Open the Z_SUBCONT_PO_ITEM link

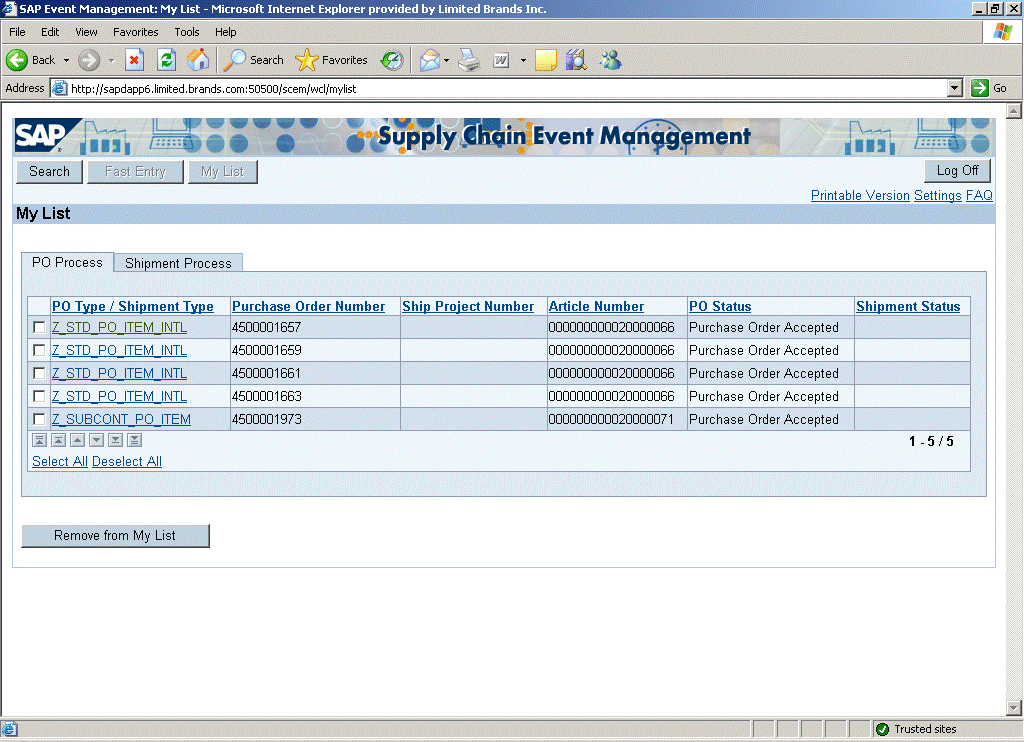point(121,419)
